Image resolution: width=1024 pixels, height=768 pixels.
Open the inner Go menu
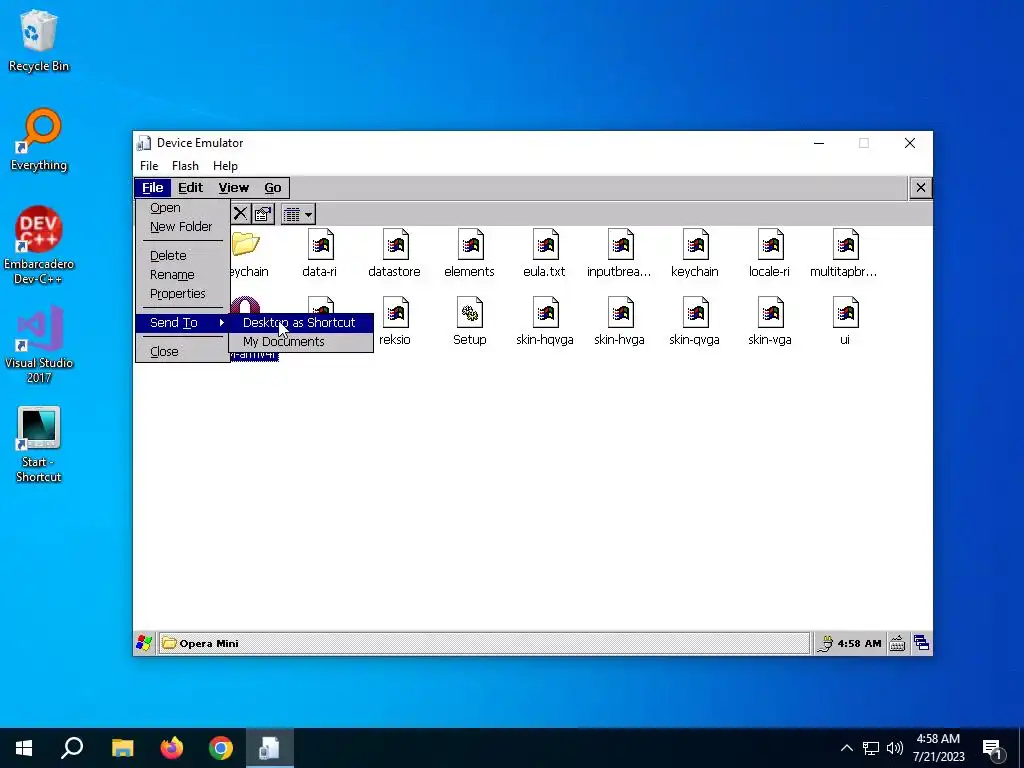click(273, 188)
